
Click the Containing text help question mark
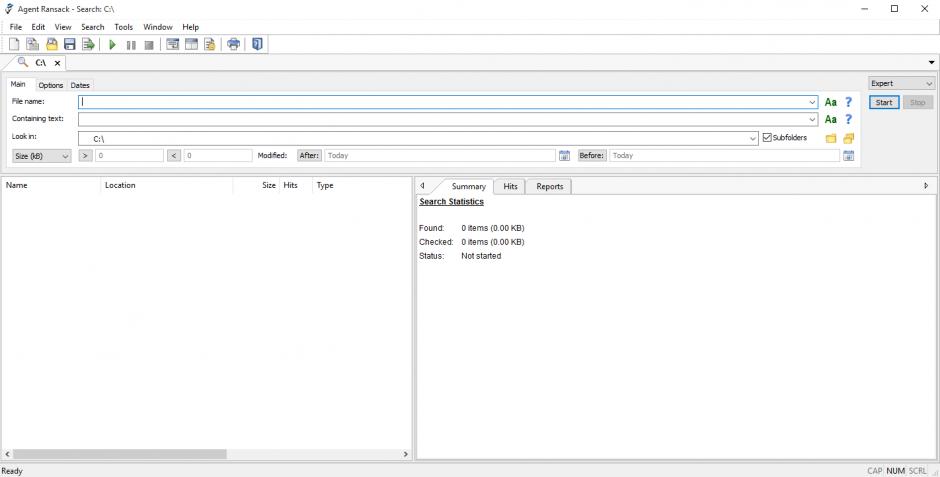click(x=848, y=119)
